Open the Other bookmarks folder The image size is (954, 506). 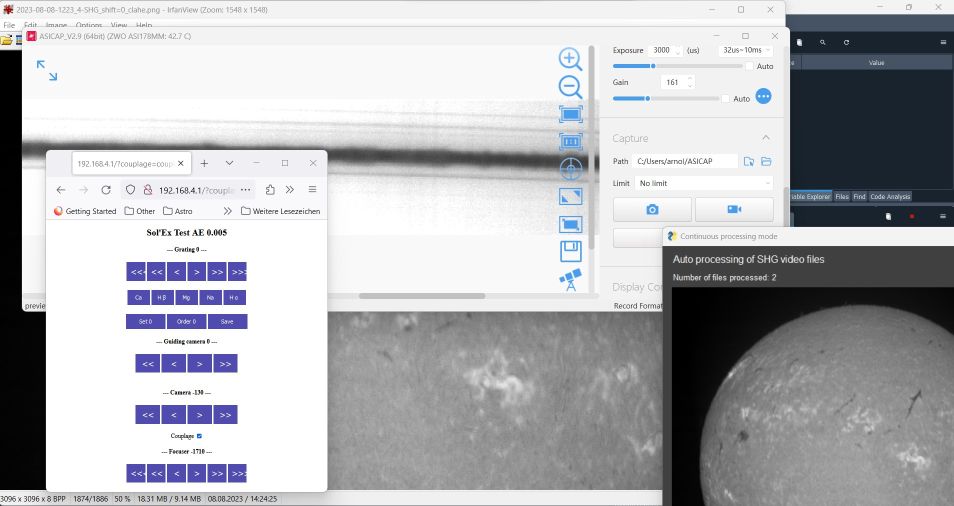tap(139, 211)
